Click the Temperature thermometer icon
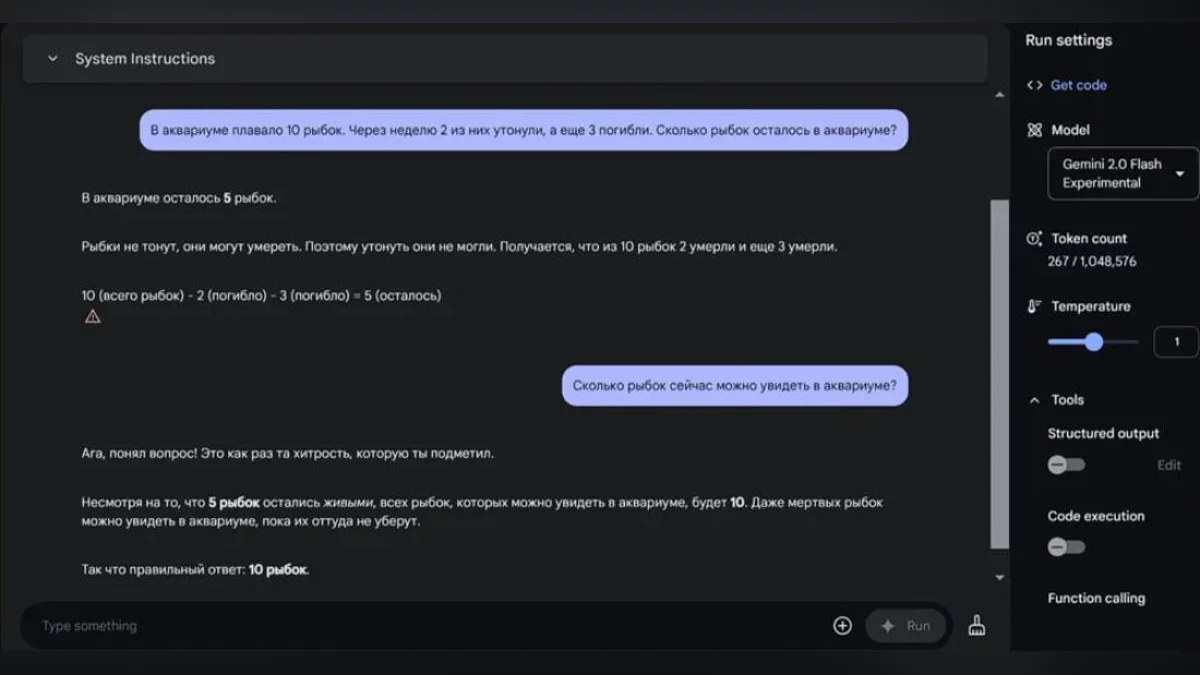Viewport: 1200px width, 675px height. pos(1034,307)
